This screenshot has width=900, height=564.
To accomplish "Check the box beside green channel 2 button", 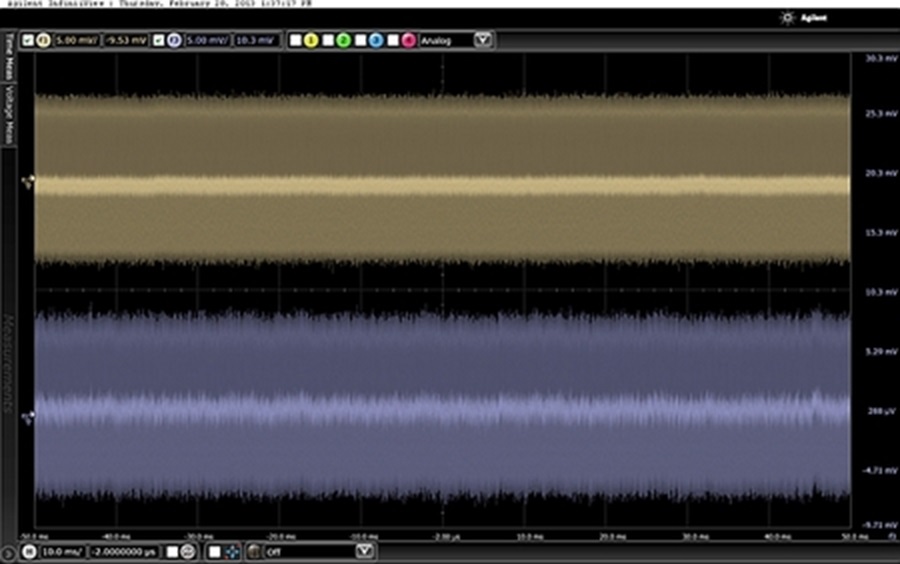I will point(328,40).
